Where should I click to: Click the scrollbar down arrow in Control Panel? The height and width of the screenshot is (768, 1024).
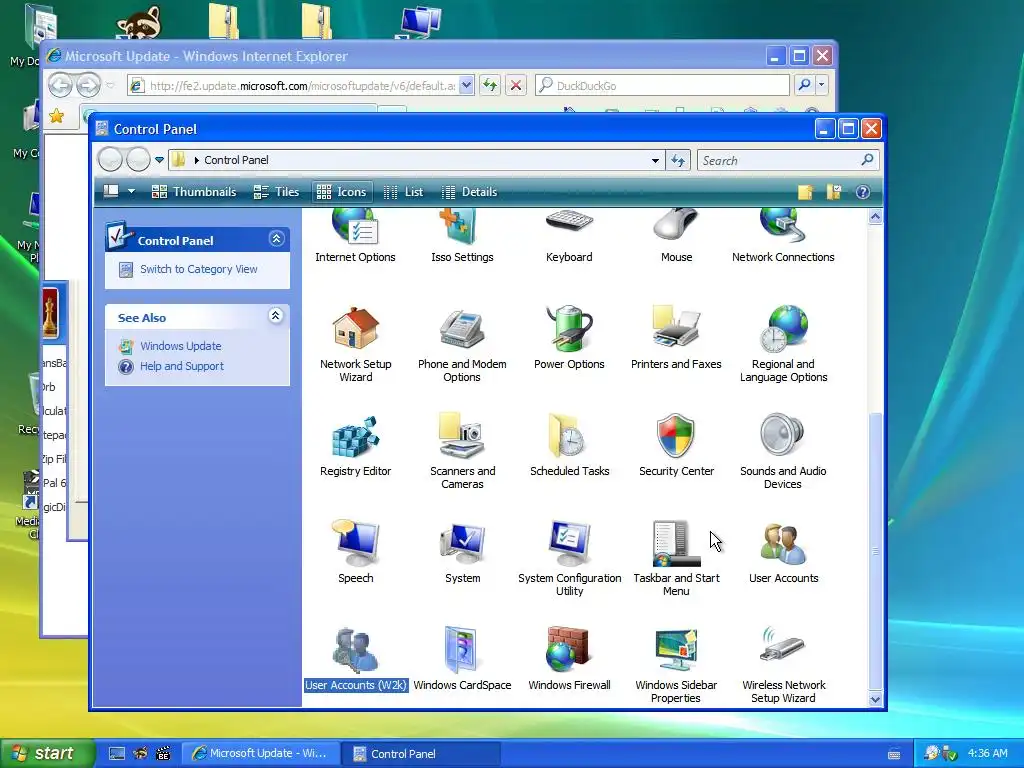(875, 699)
